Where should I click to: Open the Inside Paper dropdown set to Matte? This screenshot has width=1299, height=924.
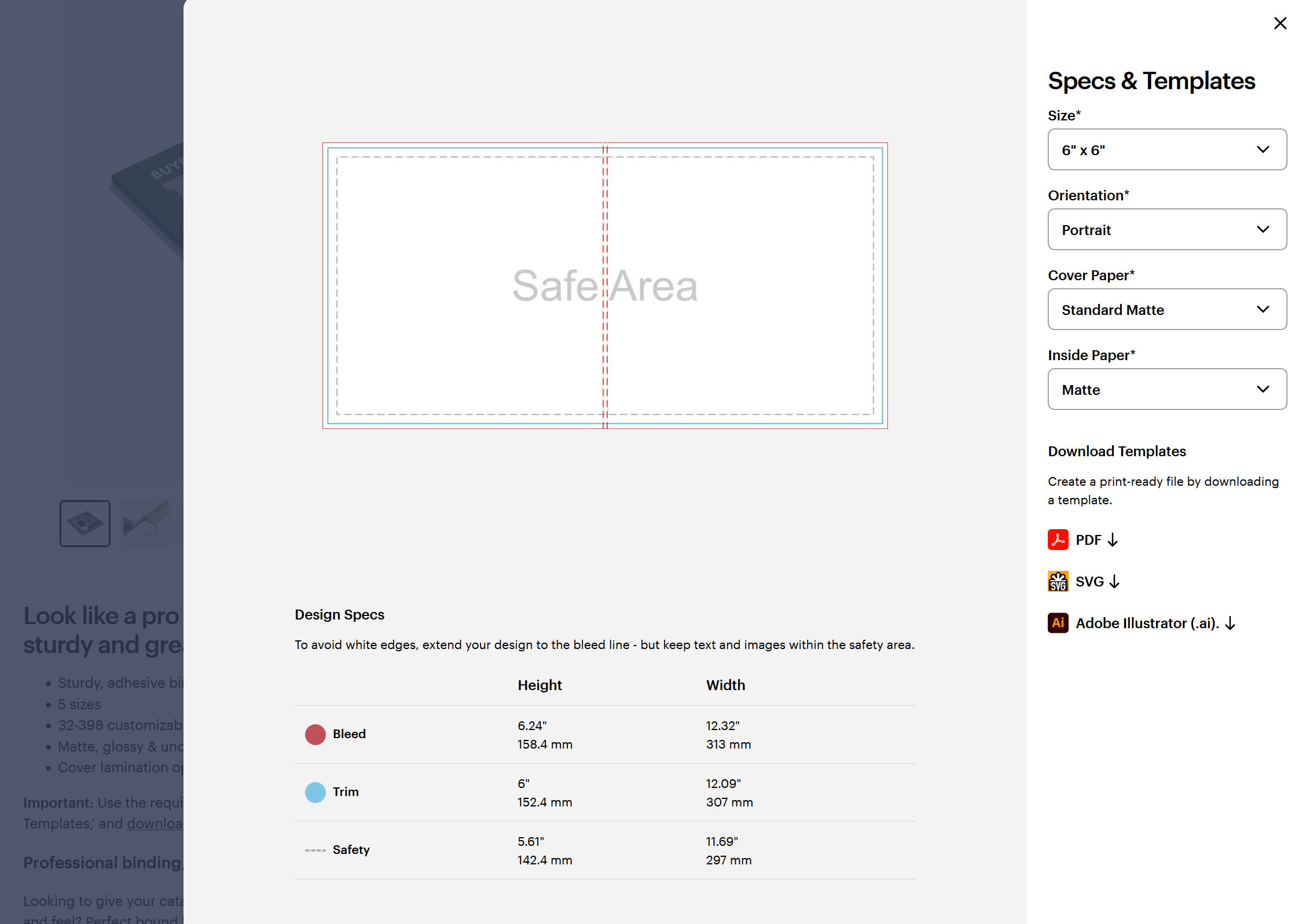1167,389
